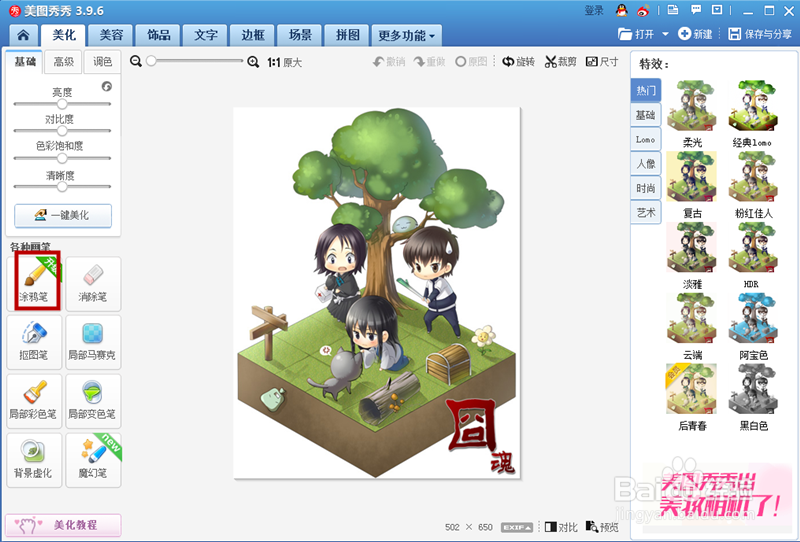Apply the 经典lomo effect thumbnail
Image resolution: width=800 pixels, height=542 pixels.
tap(753, 106)
